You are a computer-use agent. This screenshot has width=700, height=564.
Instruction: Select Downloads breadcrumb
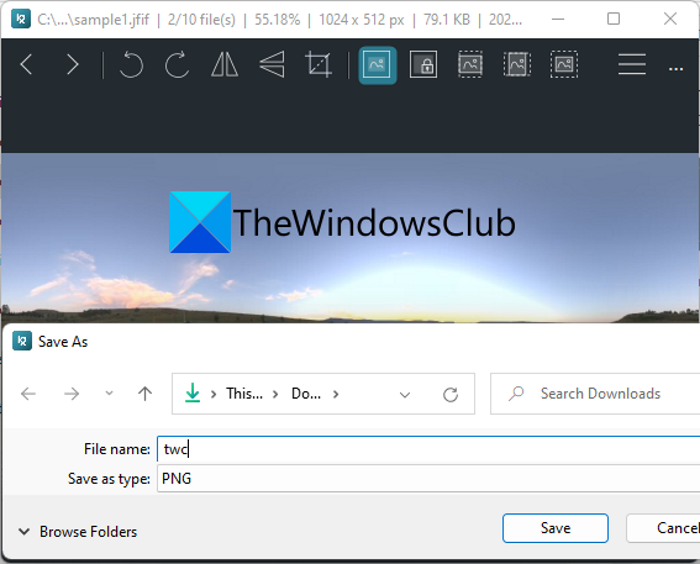click(306, 393)
